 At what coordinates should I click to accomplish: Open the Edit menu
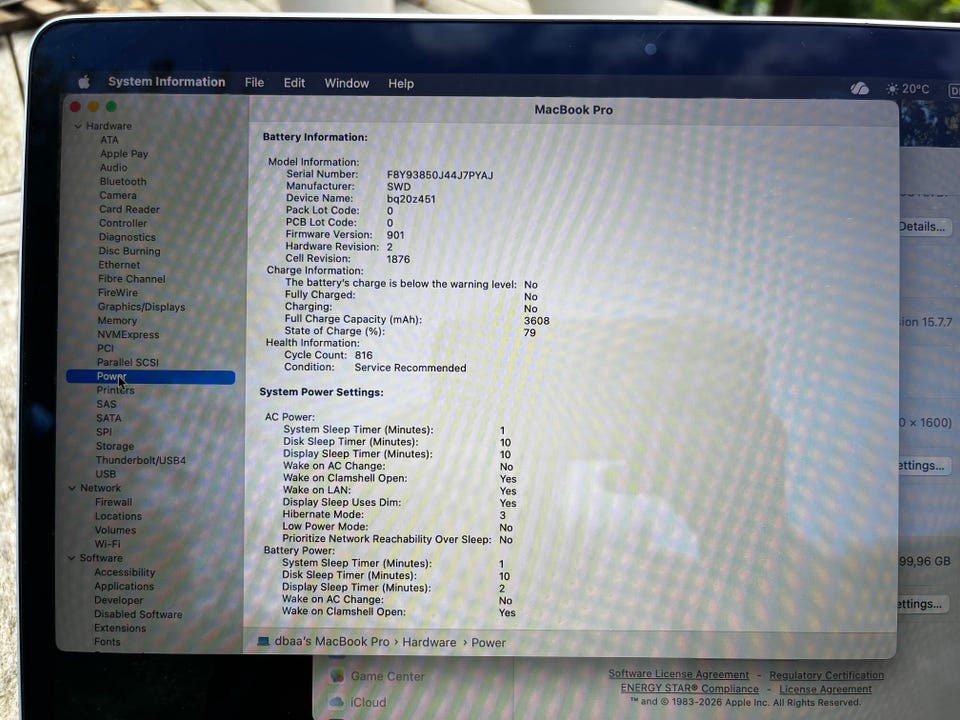tap(294, 83)
